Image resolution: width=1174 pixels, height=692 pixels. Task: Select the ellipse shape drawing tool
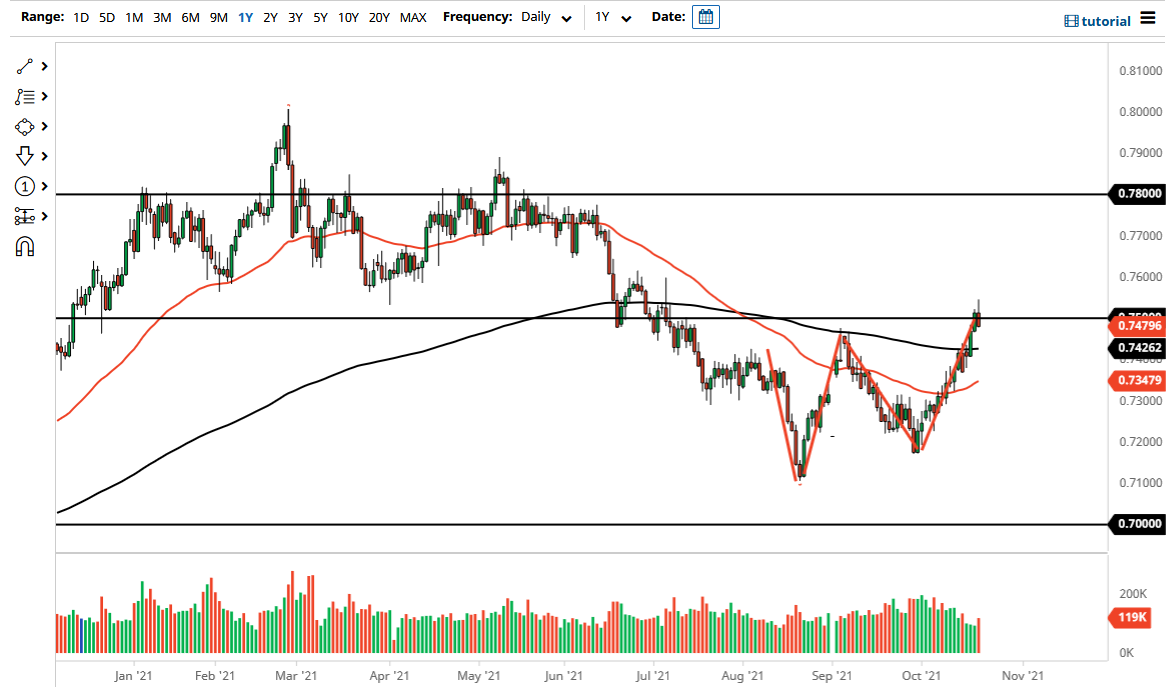[27, 126]
